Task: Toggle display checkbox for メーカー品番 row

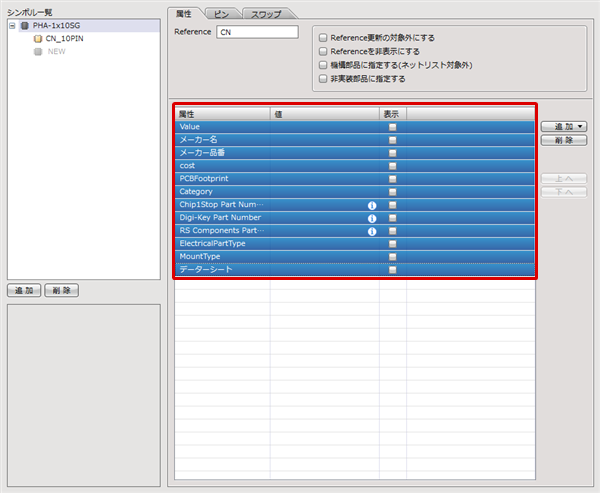Action: (x=393, y=153)
